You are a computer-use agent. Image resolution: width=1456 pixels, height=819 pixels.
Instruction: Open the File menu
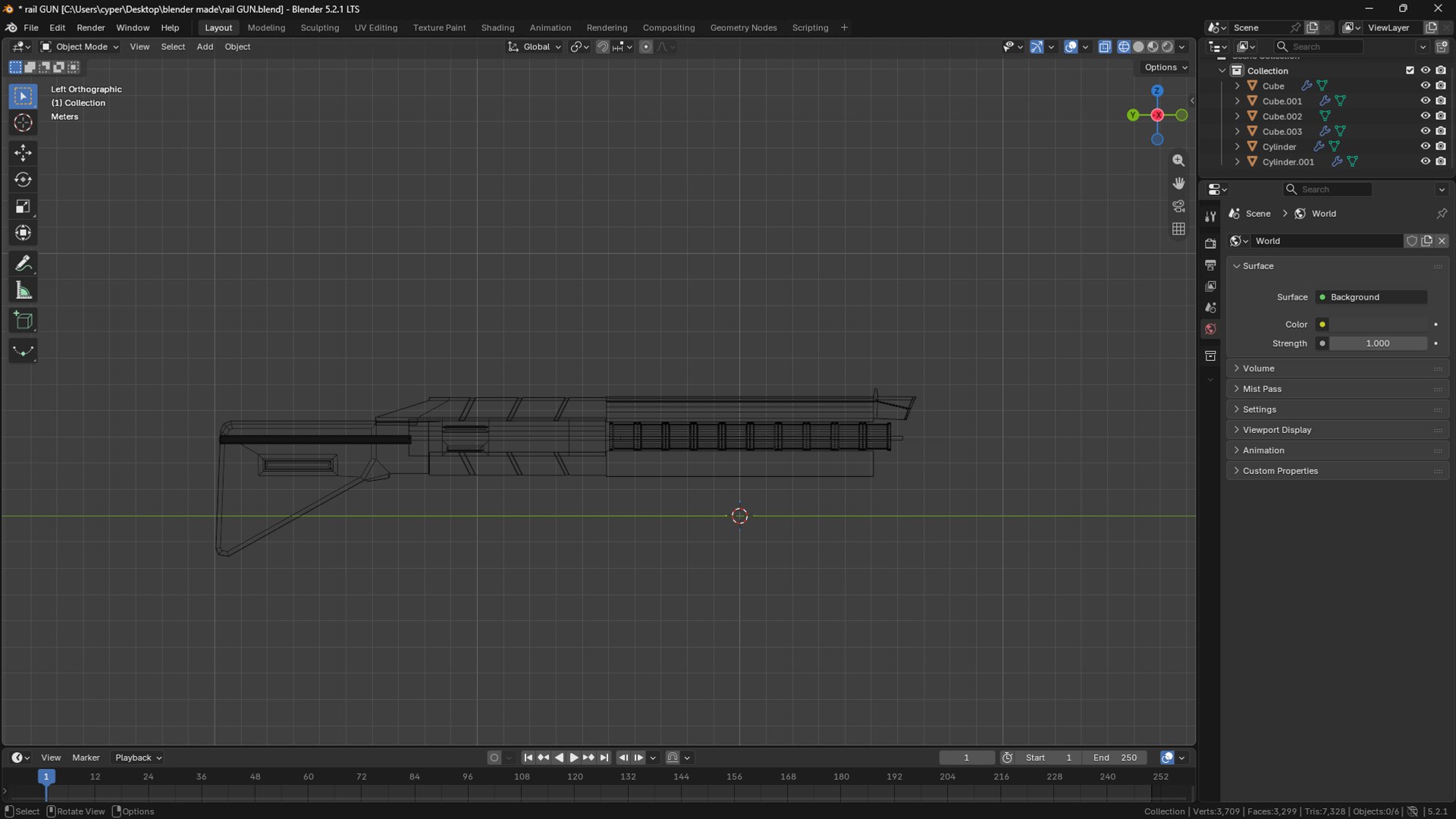pyautogui.click(x=31, y=27)
